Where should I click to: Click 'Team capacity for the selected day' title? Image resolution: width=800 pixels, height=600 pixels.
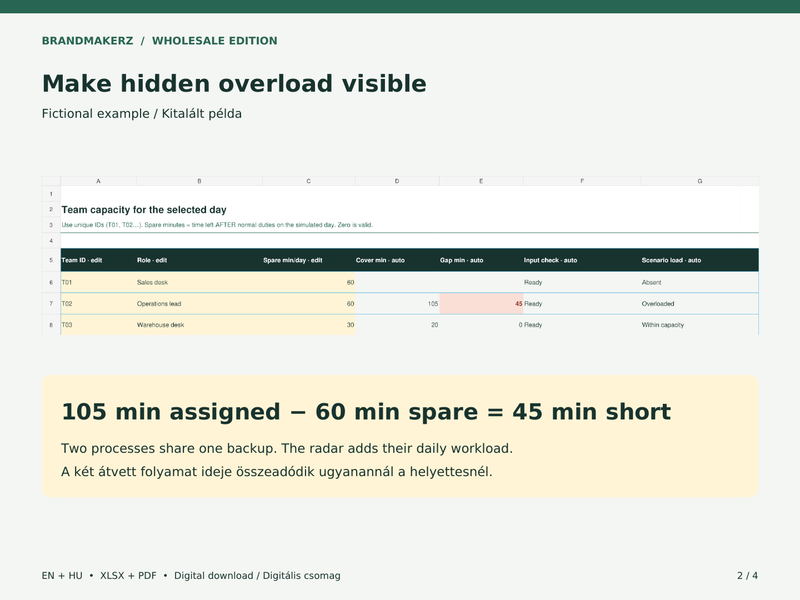click(144, 210)
